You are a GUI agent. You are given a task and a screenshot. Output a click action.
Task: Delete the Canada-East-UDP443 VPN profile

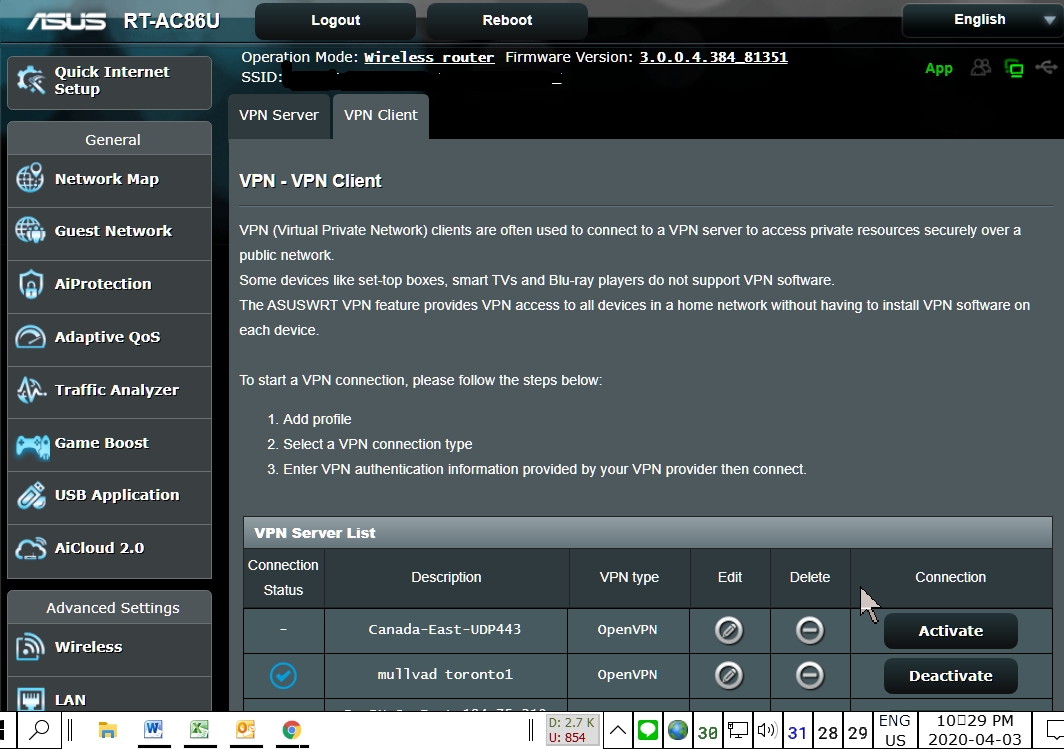click(x=810, y=630)
